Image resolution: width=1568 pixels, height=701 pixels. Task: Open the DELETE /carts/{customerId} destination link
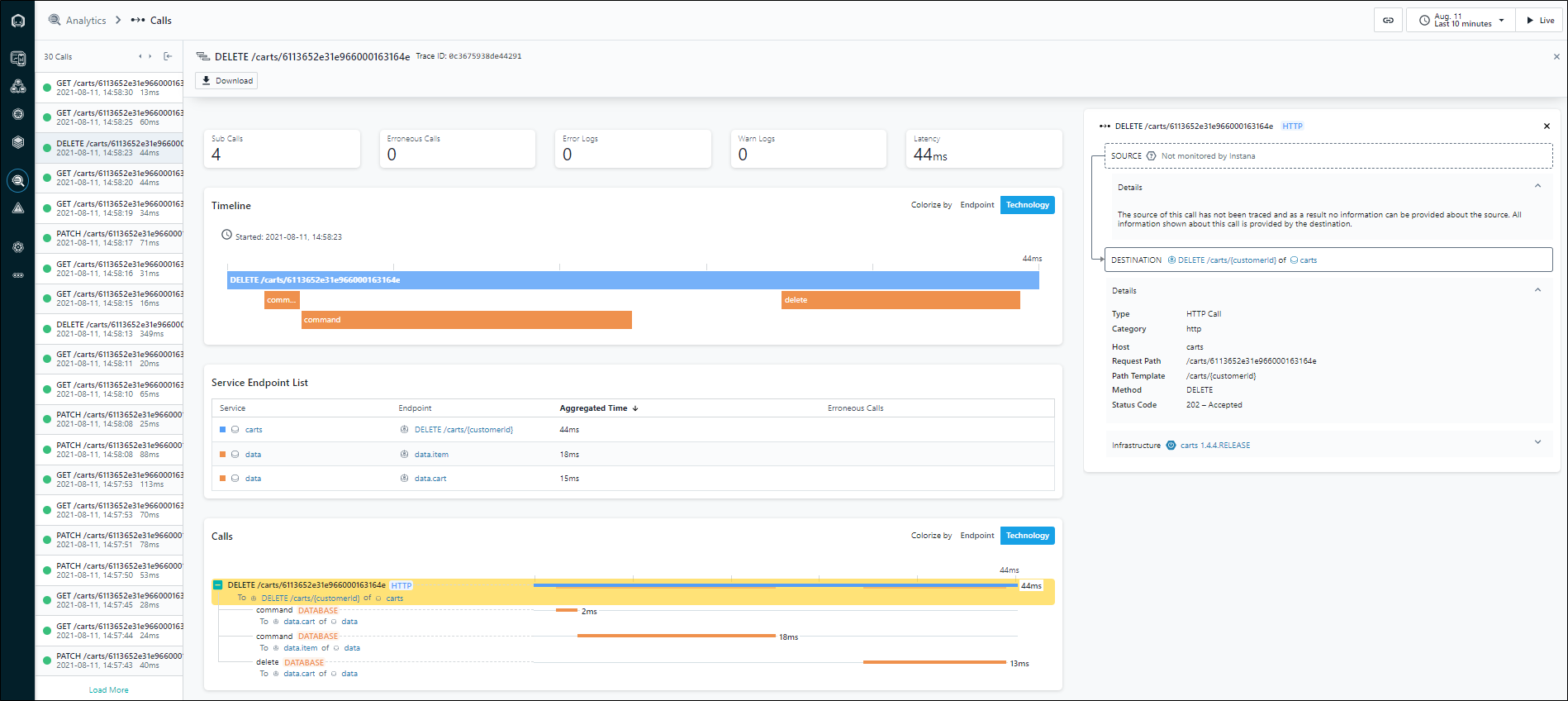(x=1227, y=260)
